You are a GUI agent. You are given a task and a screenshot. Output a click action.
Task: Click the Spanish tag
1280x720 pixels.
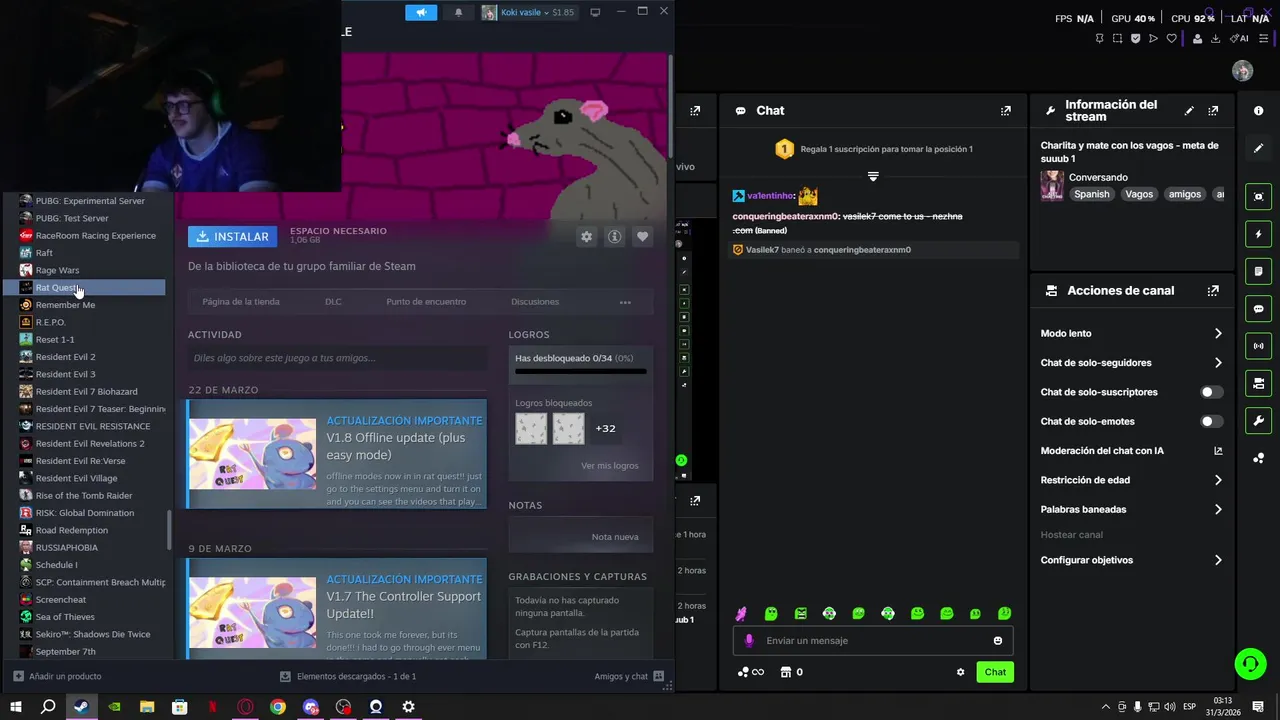coord(1092,194)
